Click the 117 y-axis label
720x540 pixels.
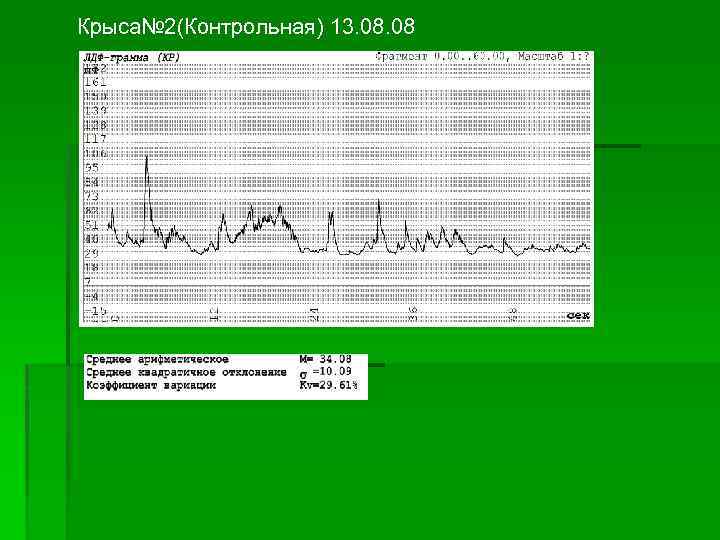point(95,139)
